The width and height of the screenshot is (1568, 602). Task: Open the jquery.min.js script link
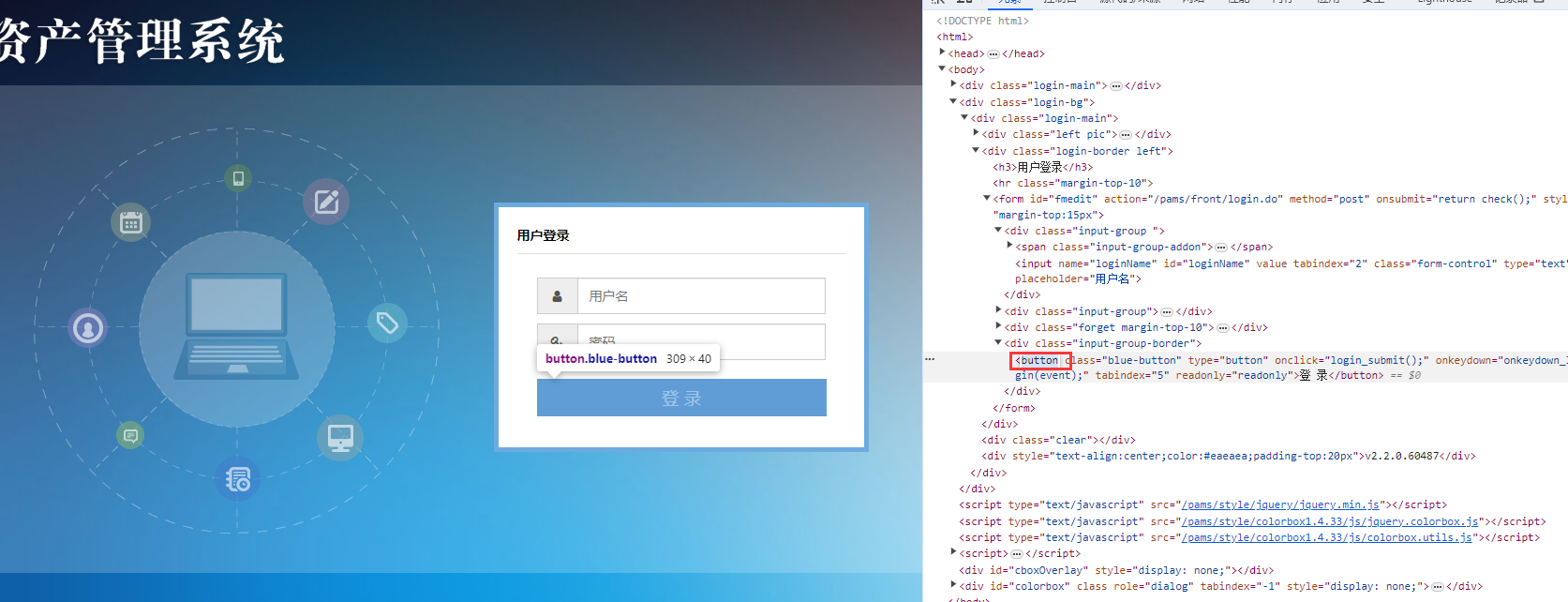tap(1280, 504)
